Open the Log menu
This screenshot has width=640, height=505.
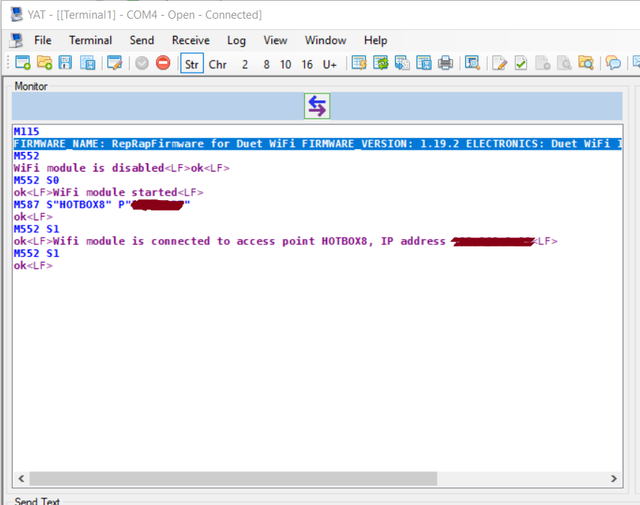click(x=236, y=40)
